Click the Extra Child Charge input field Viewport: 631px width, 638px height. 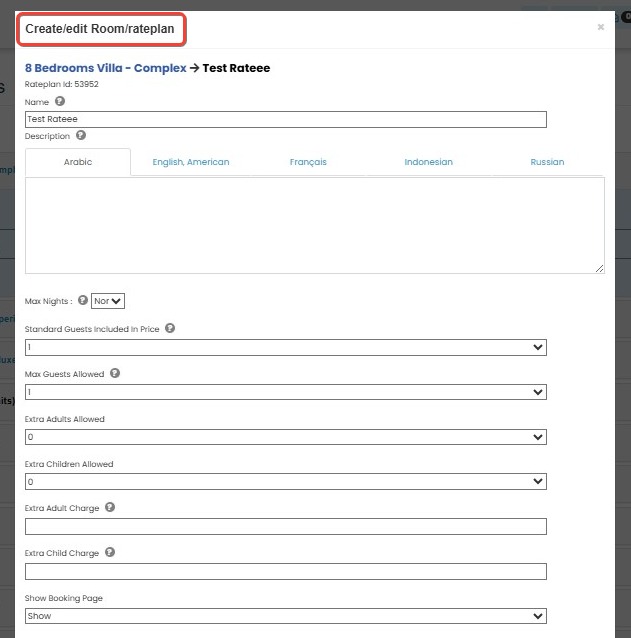tap(286, 571)
